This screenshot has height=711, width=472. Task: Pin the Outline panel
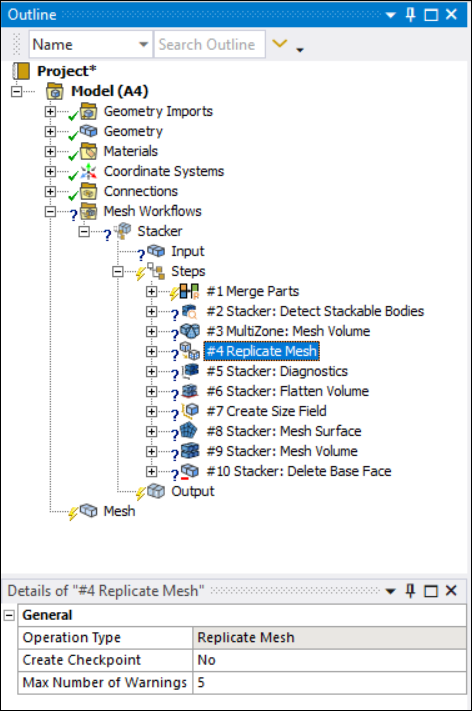point(410,15)
